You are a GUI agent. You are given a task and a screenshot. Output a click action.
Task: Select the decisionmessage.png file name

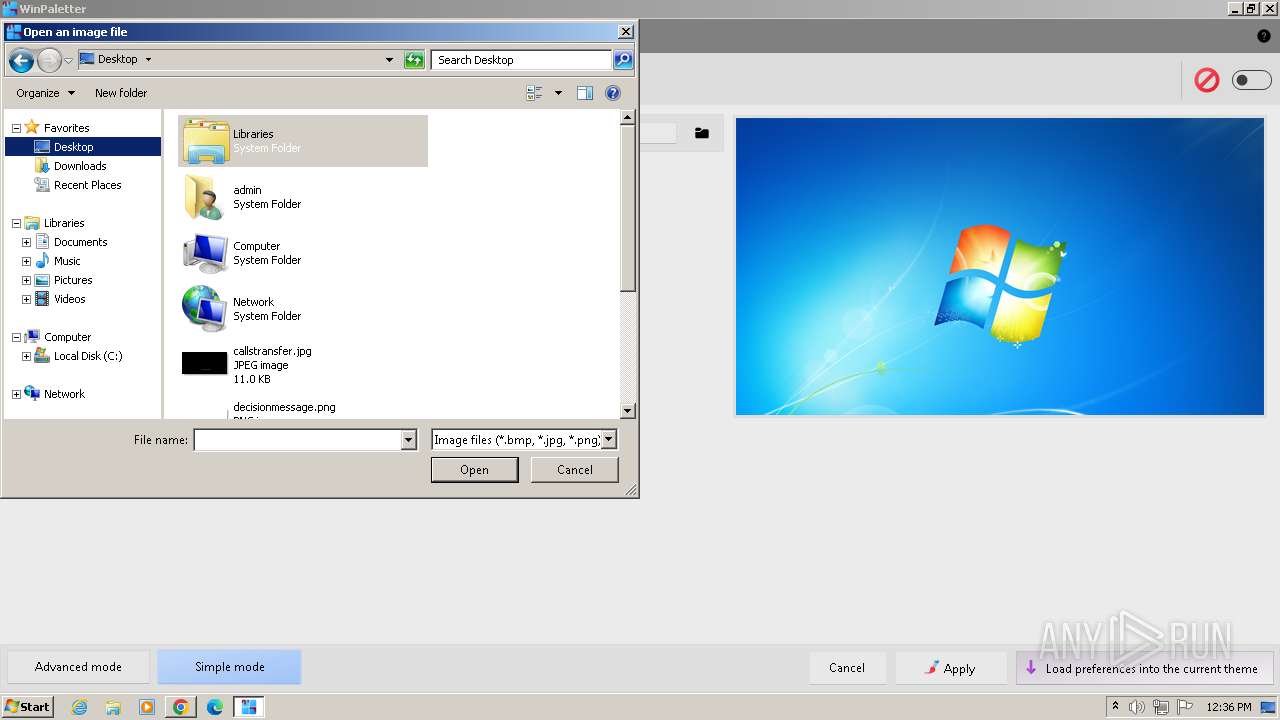[x=284, y=407]
